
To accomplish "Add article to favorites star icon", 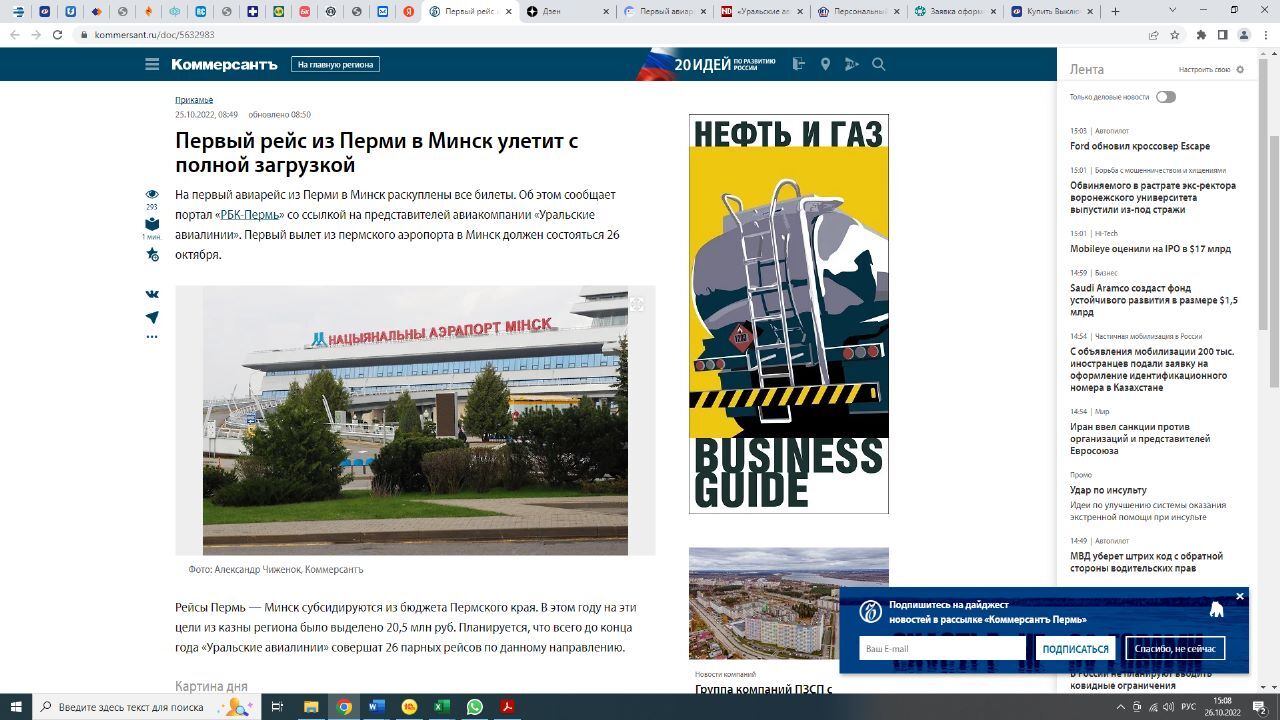I will [152, 254].
